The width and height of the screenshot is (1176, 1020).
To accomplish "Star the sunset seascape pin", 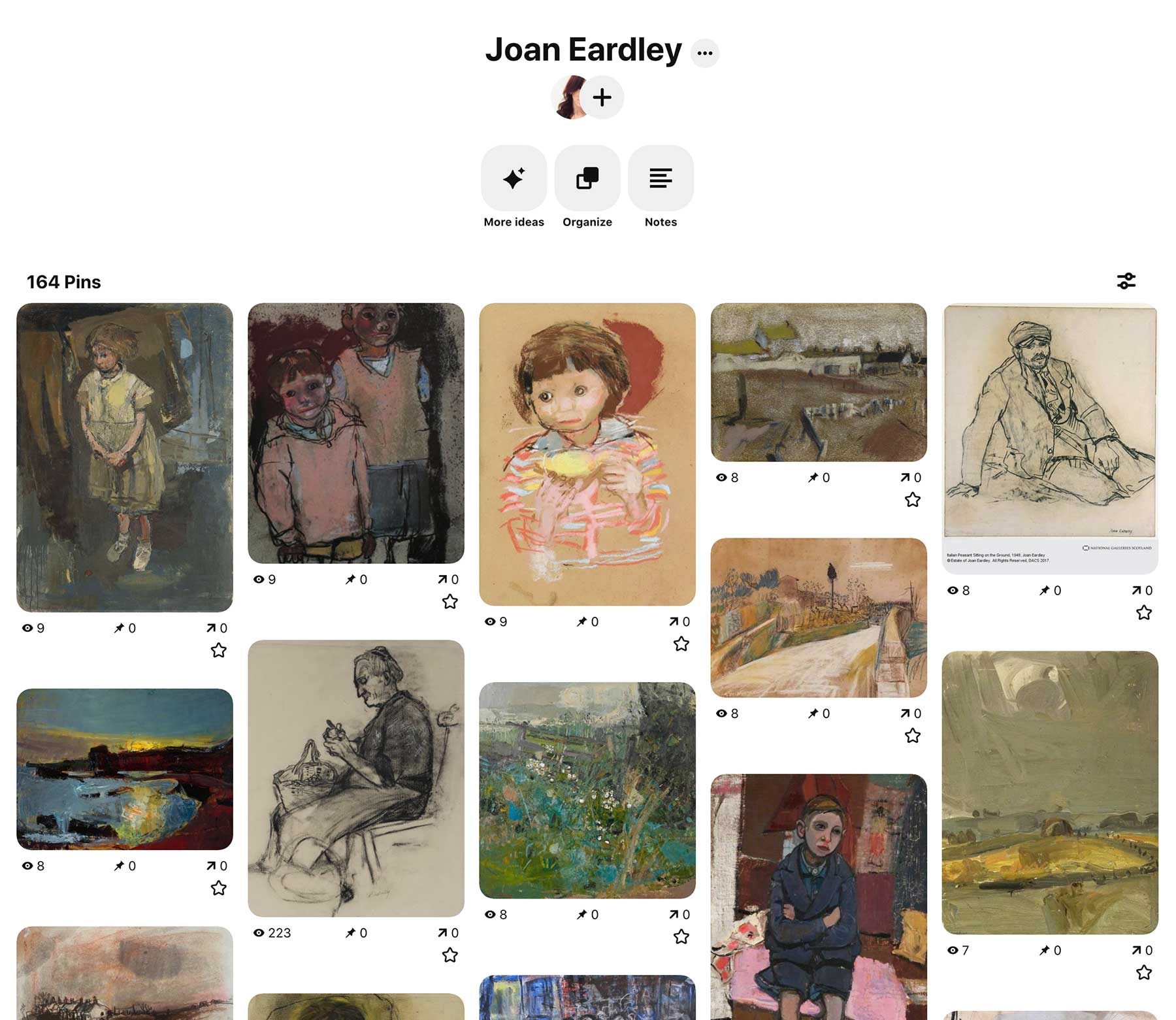I will tap(219, 888).
